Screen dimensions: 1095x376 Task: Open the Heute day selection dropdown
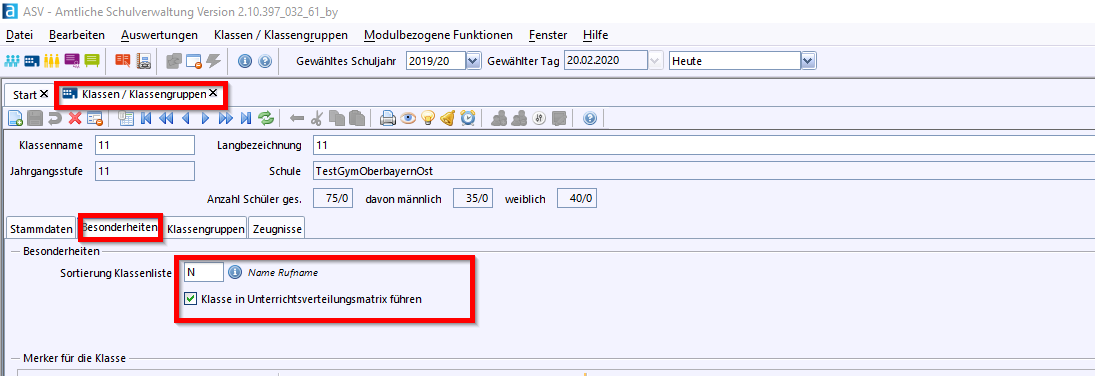[x=809, y=61]
